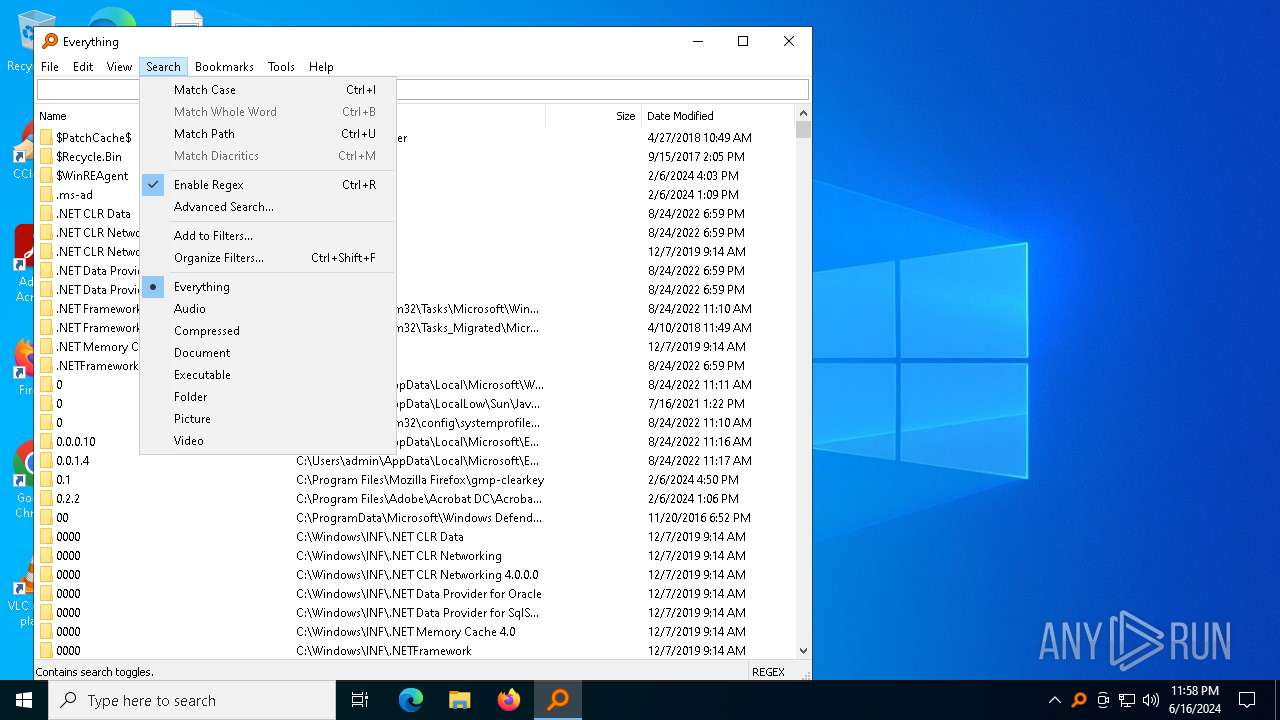Sort by the Size column header
1280x720 pixels.
592,116
